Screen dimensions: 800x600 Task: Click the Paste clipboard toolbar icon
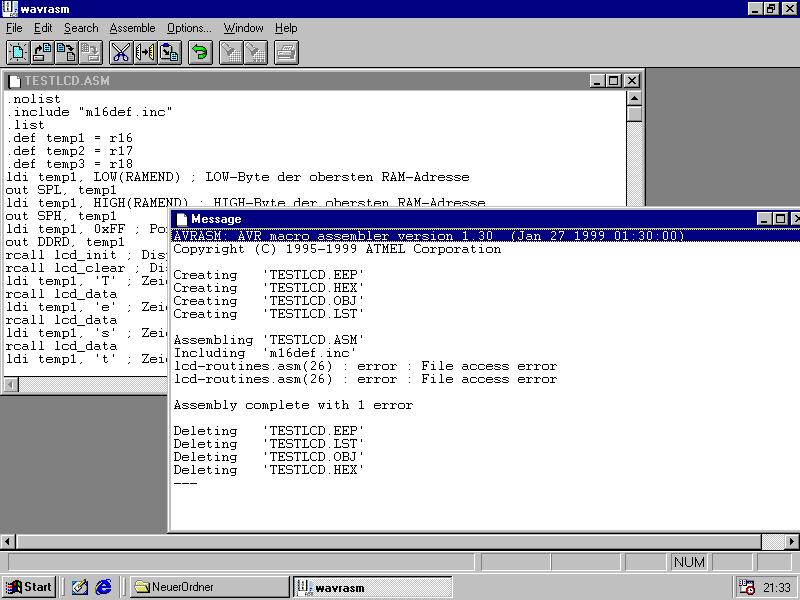(169, 53)
